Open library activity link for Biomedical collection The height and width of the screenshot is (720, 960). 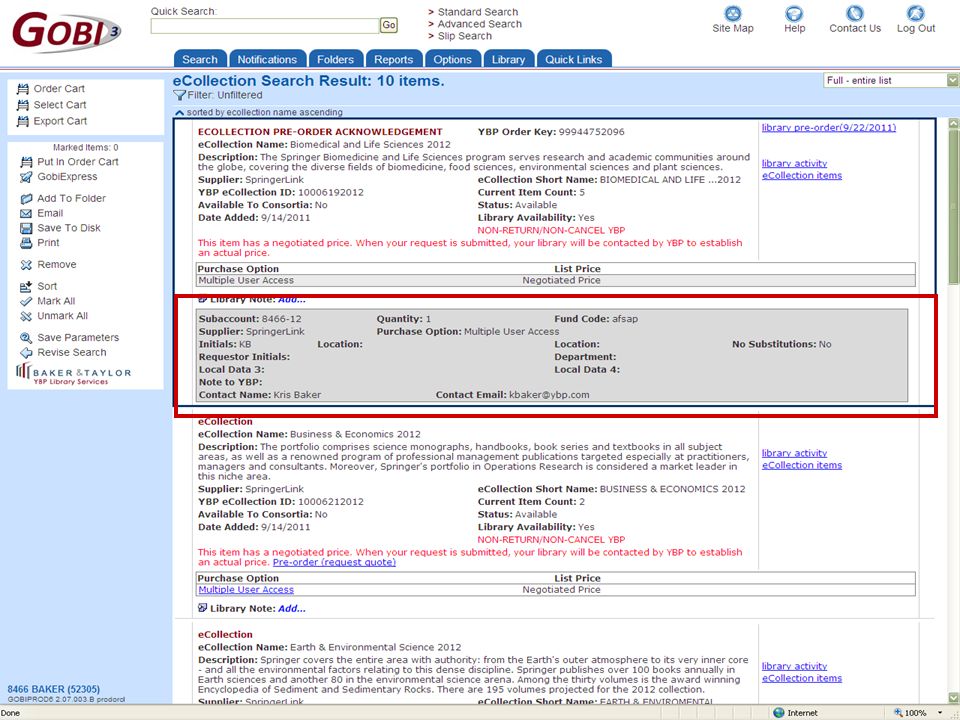794,163
